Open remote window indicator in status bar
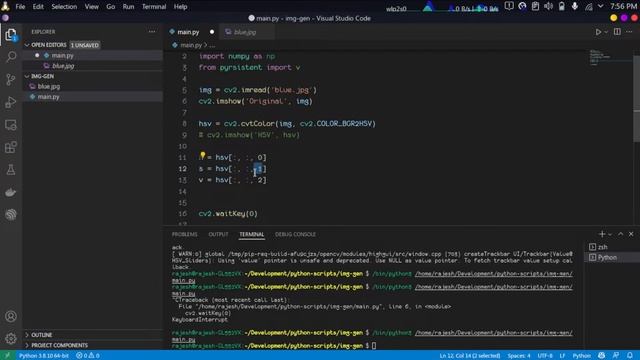The width and height of the screenshot is (640, 360). (7, 356)
